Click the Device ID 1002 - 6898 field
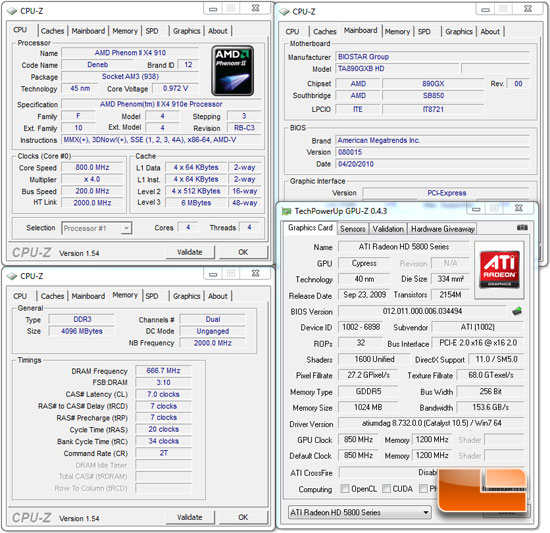The image size is (550, 533). pos(361,327)
